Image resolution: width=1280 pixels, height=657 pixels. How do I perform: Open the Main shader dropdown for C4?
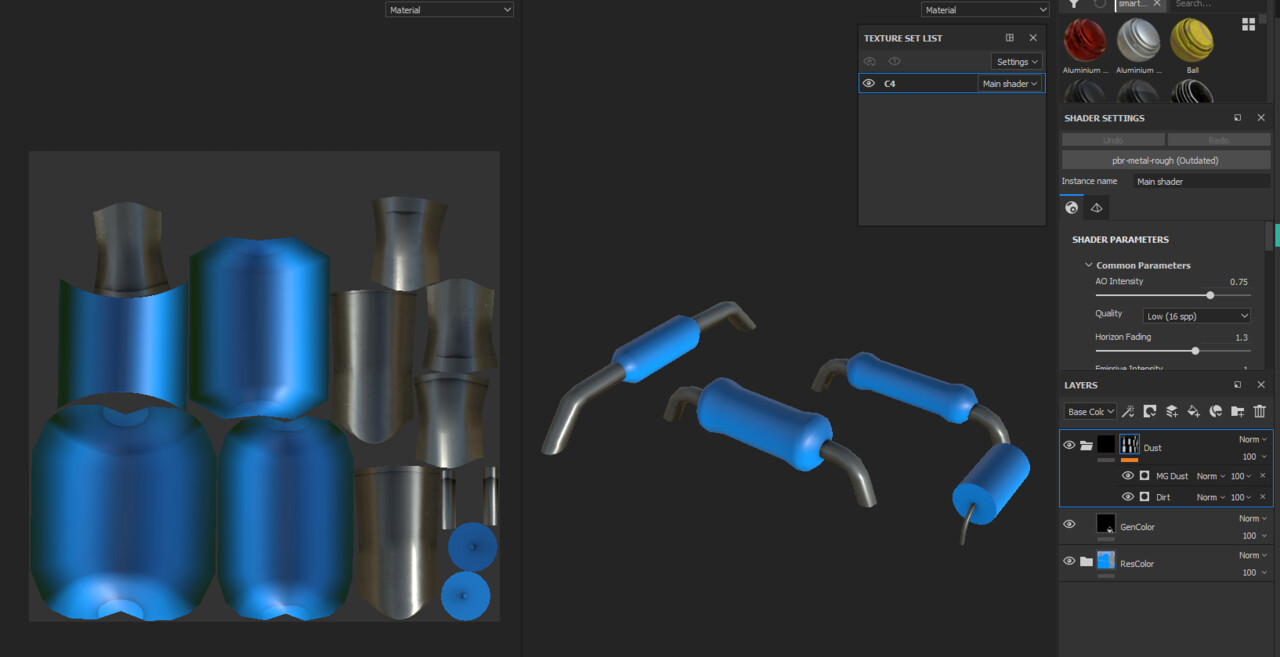(1010, 84)
